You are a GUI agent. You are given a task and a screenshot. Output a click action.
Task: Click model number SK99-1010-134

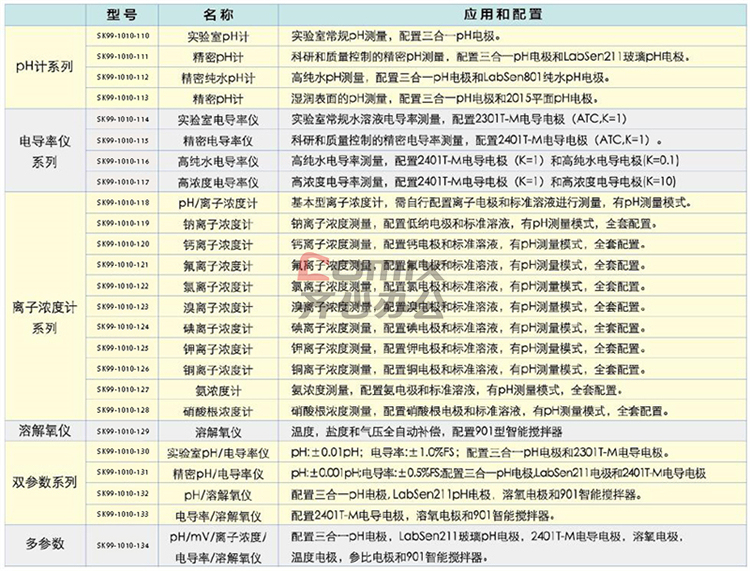click(x=123, y=546)
